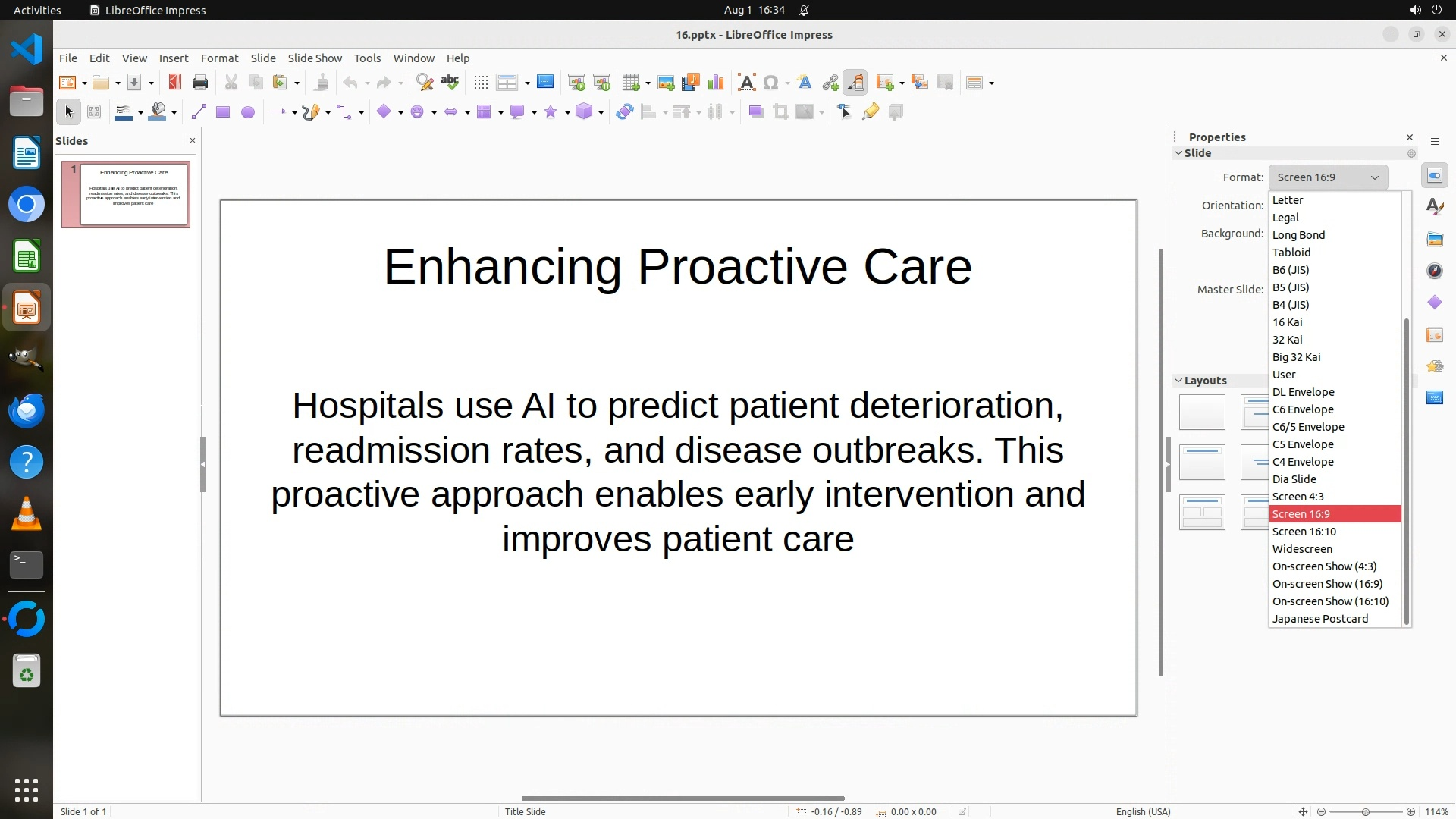
Task: Pick On-screen Show (16:9) entry
Action: tap(1327, 584)
